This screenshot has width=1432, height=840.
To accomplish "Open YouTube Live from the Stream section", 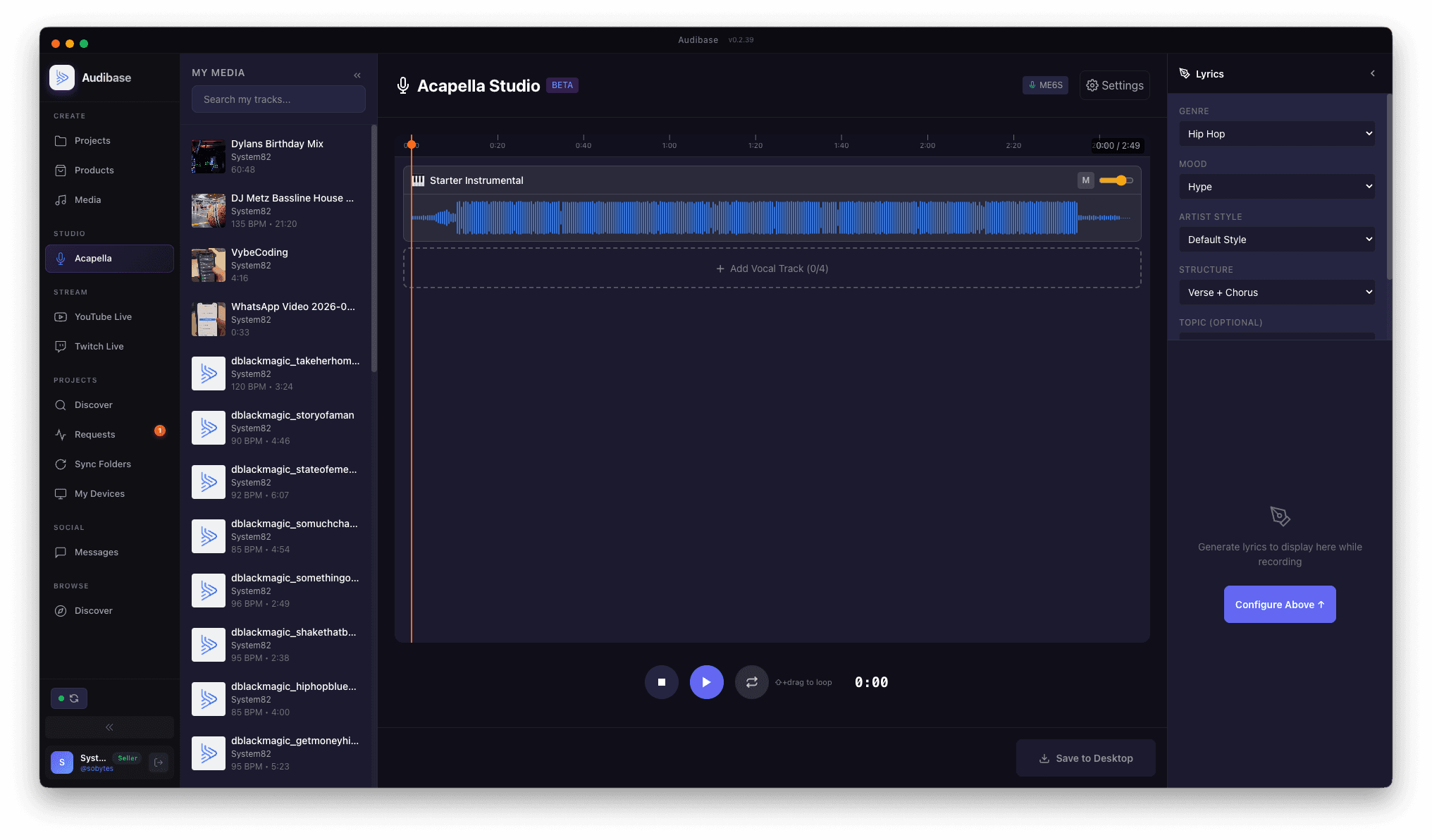I will [x=103, y=316].
